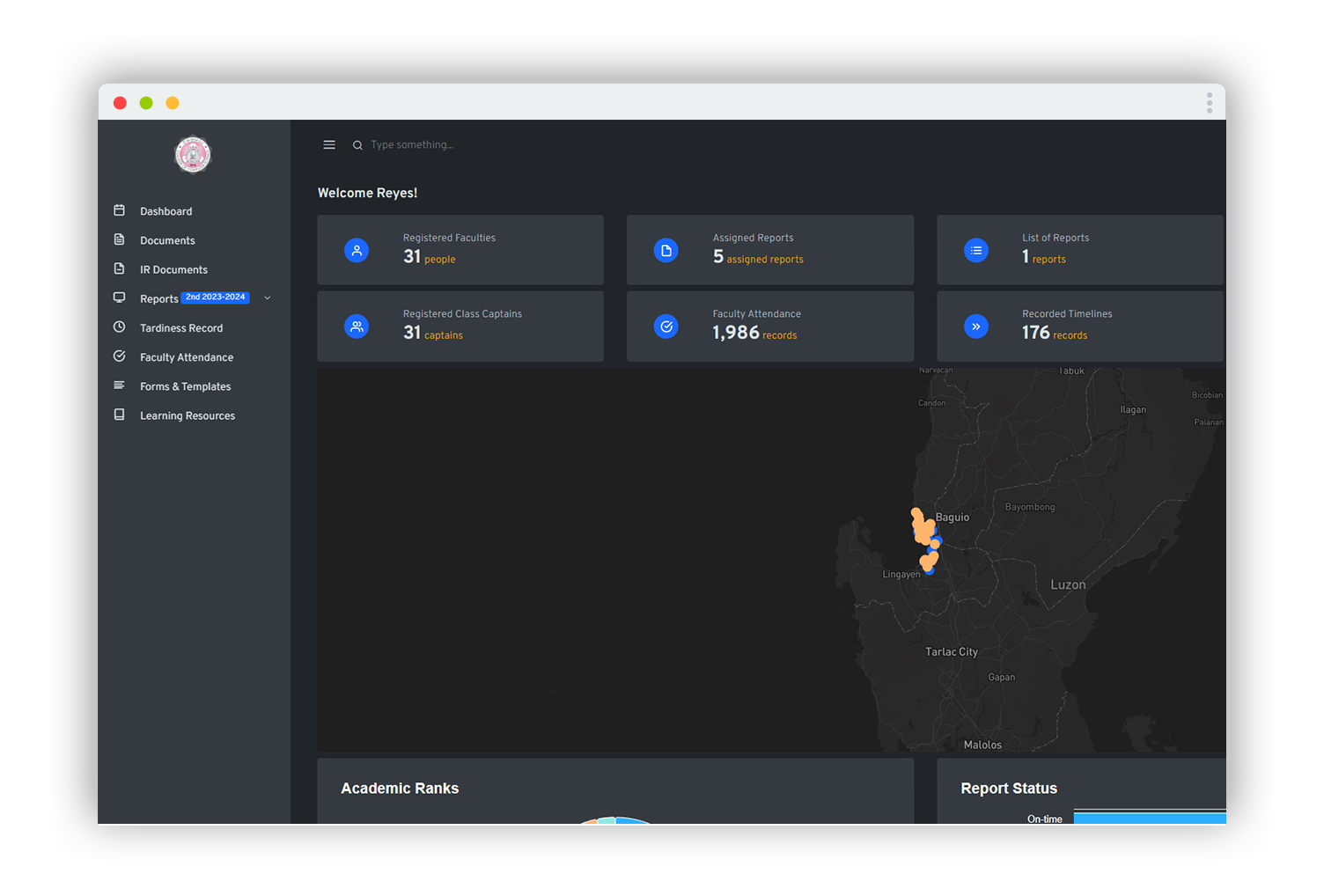Image resolution: width=1324 pixels, height=896 pixels.
Task: Click the Registered Faculties person icon
Action: pyautogui.click(x=357, y=251)
